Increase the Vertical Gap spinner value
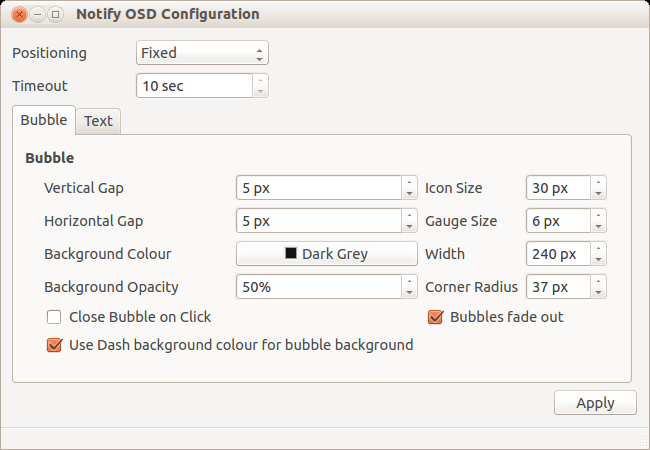650x450 pixels. (409, 183)
